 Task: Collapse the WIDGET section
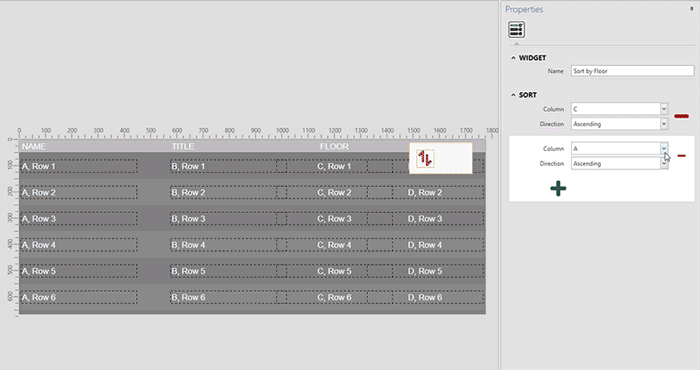(513, 58)
